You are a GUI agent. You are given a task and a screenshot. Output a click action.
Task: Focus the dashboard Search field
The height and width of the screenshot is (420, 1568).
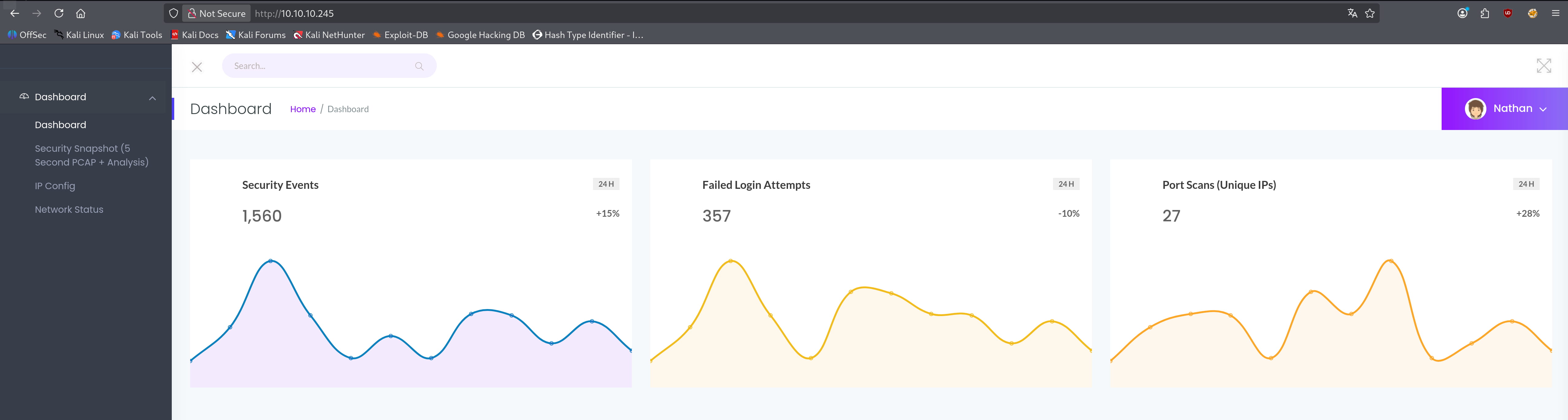click(x=317, y=66)
